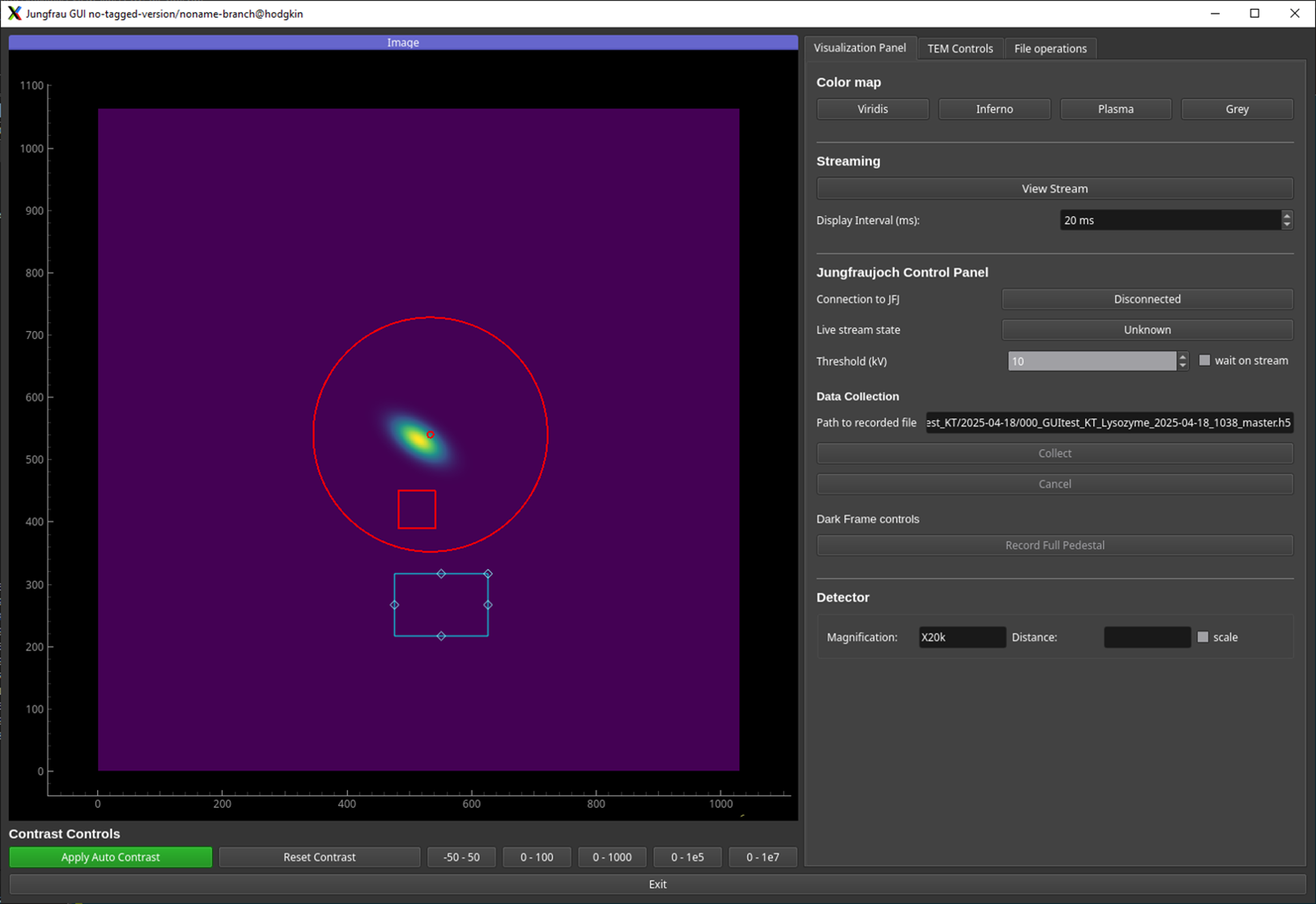Select the cyan ROI rectangle on the image
Viewport: 1316px width, 904px height.
pyautogui.click(x=441, y=604)
